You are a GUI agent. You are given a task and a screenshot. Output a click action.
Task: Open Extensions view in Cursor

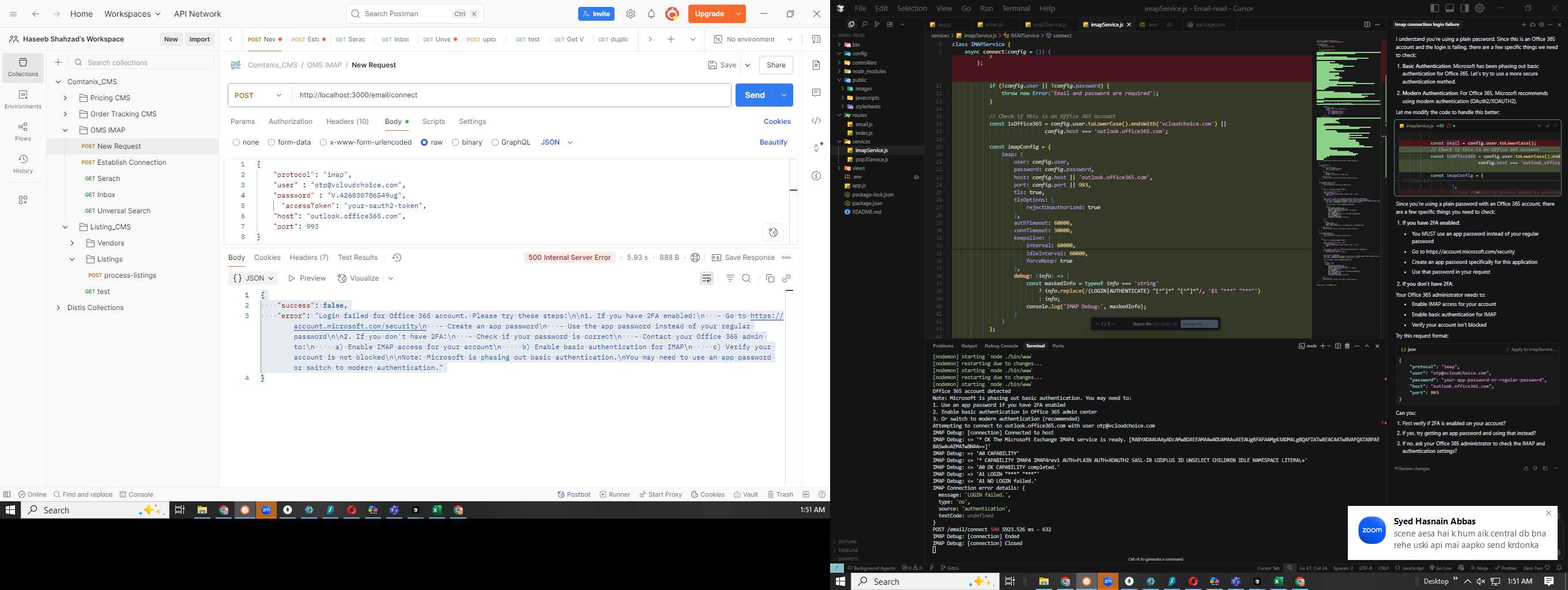click(890, 25)
